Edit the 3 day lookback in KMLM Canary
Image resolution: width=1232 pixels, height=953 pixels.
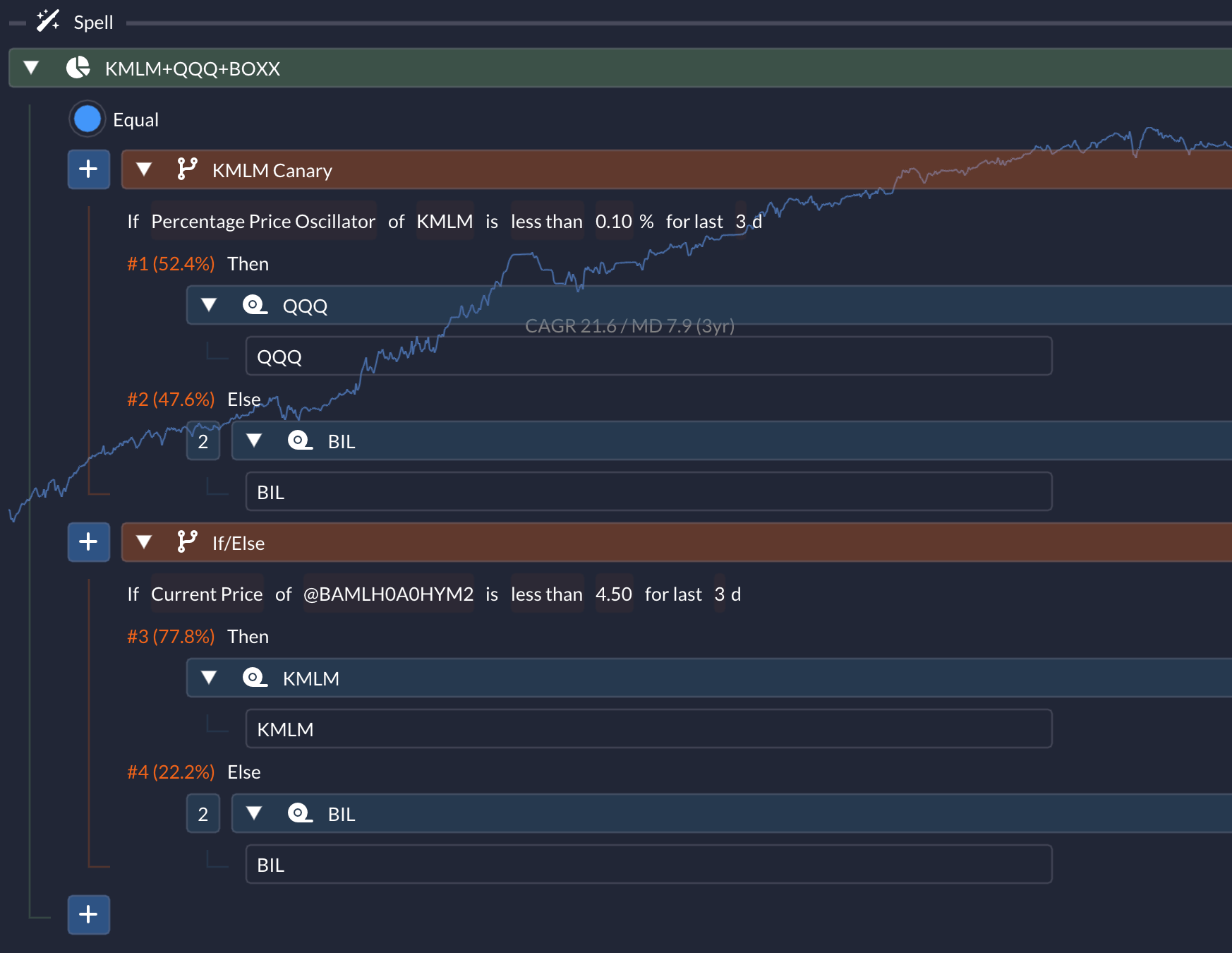coord(740,221)
